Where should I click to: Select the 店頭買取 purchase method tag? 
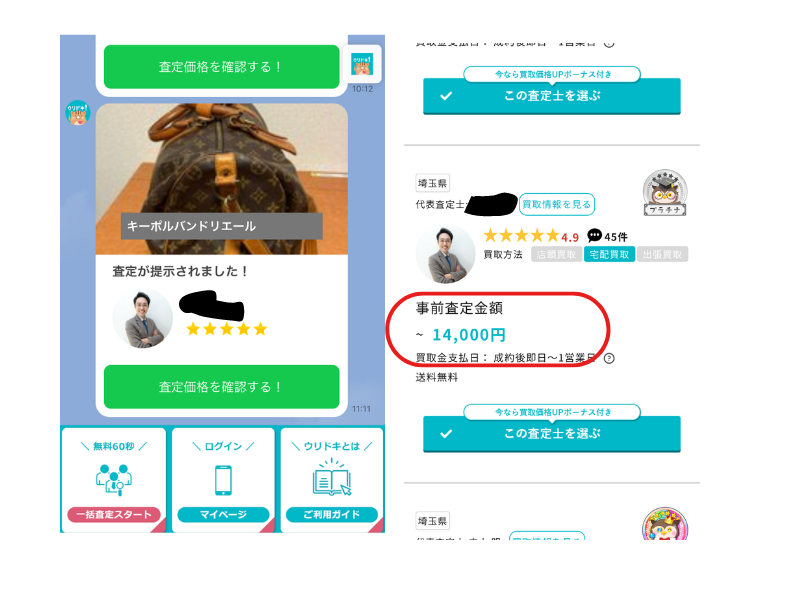point(557,255)
